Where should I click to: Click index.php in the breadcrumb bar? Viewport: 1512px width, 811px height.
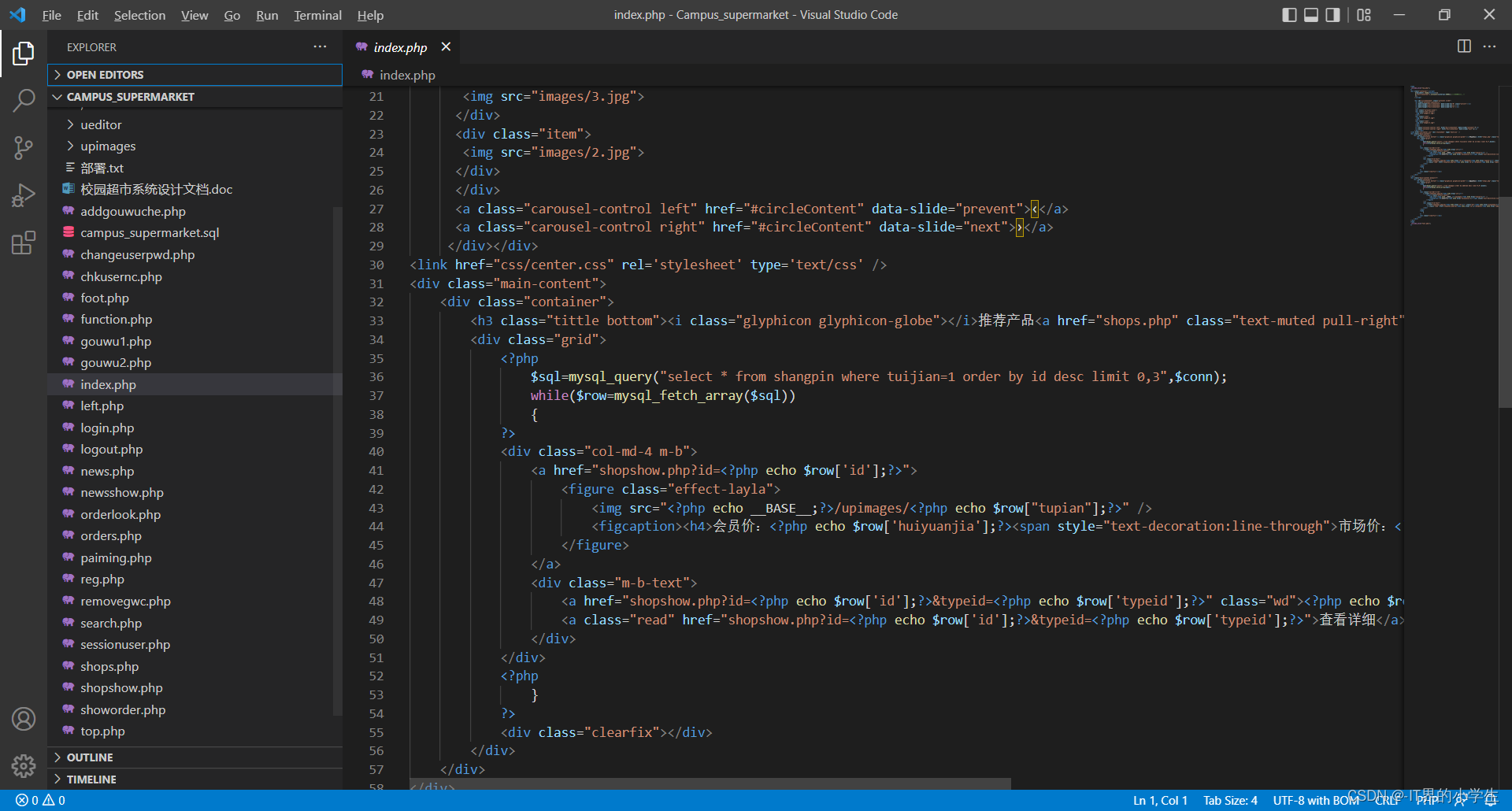pos(406,75)
